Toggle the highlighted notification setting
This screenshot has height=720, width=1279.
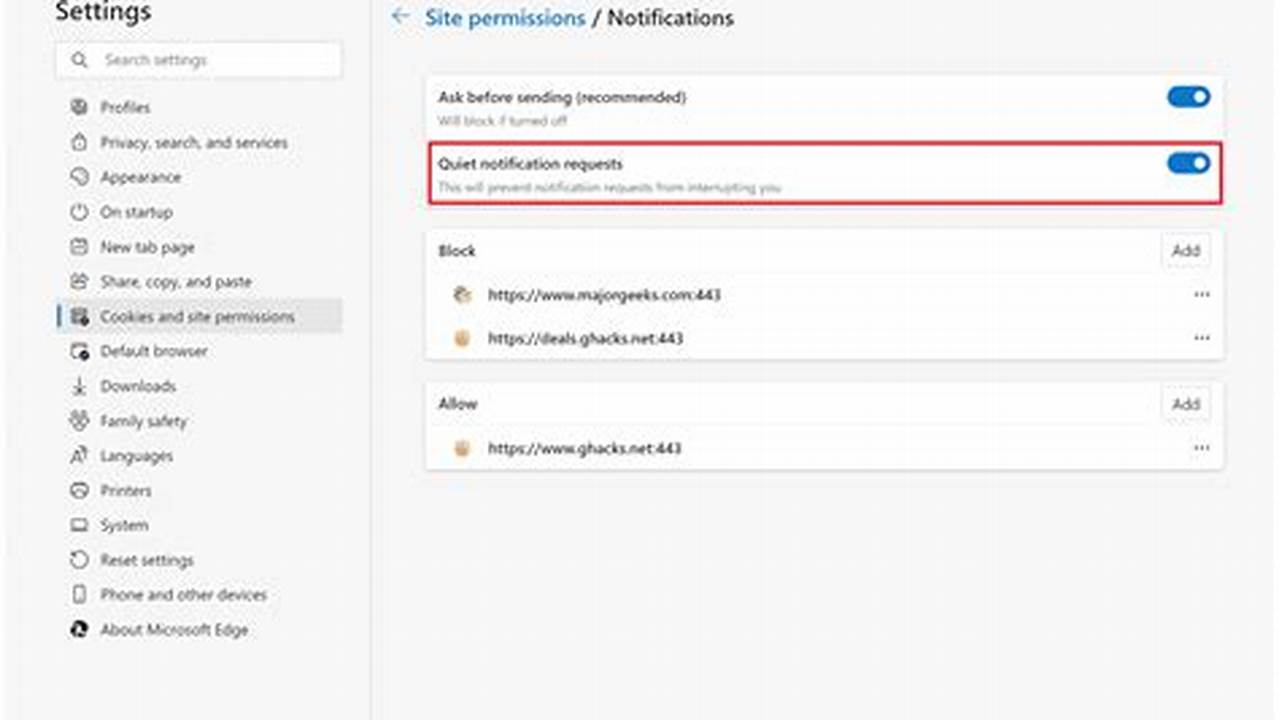pyautogui.click(x=1186, y=163)
